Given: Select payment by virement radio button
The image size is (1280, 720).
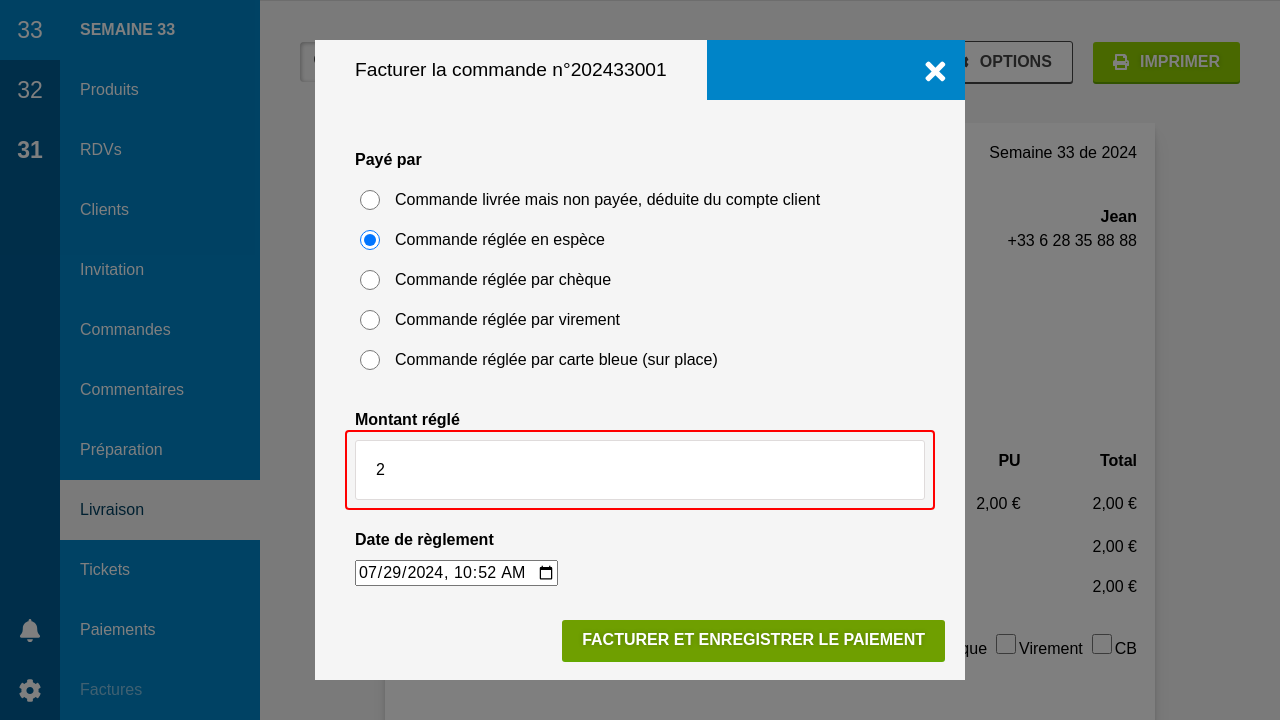Looking at the screenshot, I should (370, 320).
